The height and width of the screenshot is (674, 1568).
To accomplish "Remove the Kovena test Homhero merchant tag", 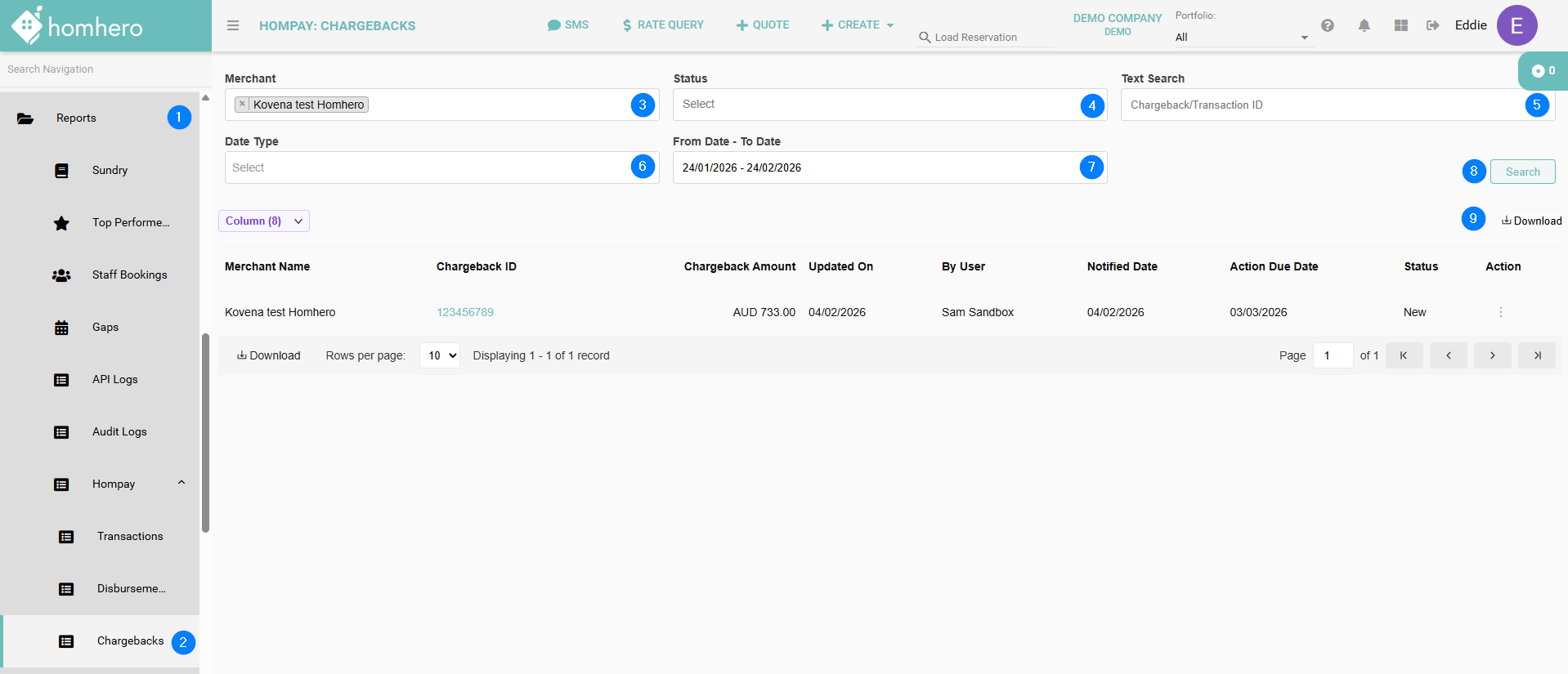I will (x=242, y=105).
